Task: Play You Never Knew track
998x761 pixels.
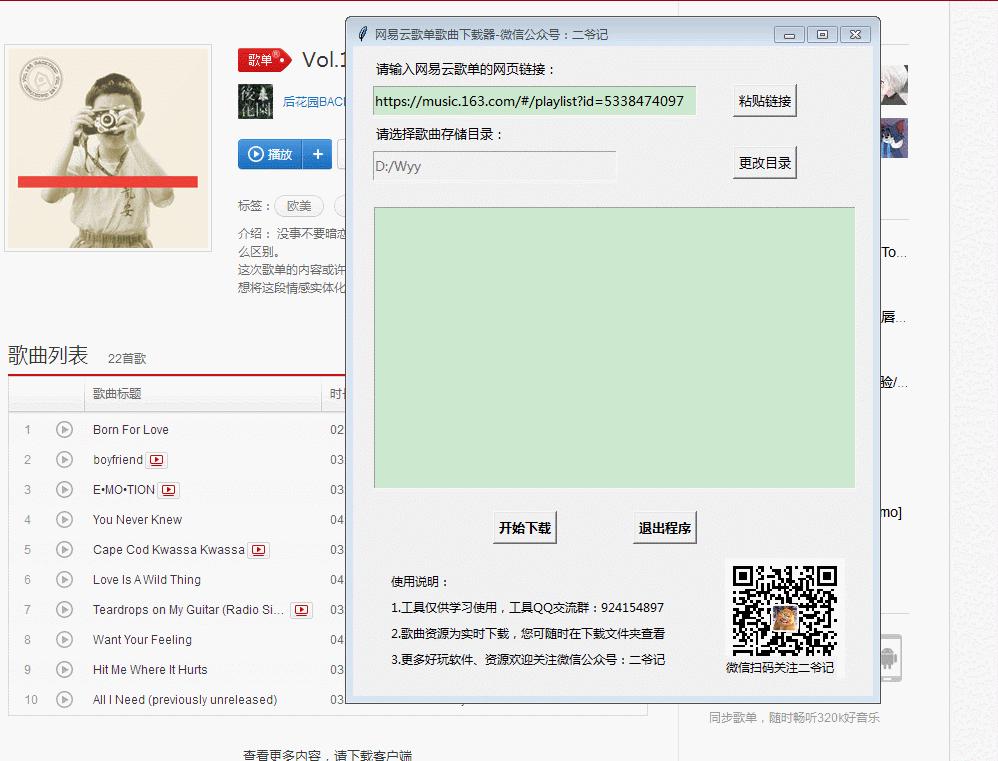Action: point(64,520)
